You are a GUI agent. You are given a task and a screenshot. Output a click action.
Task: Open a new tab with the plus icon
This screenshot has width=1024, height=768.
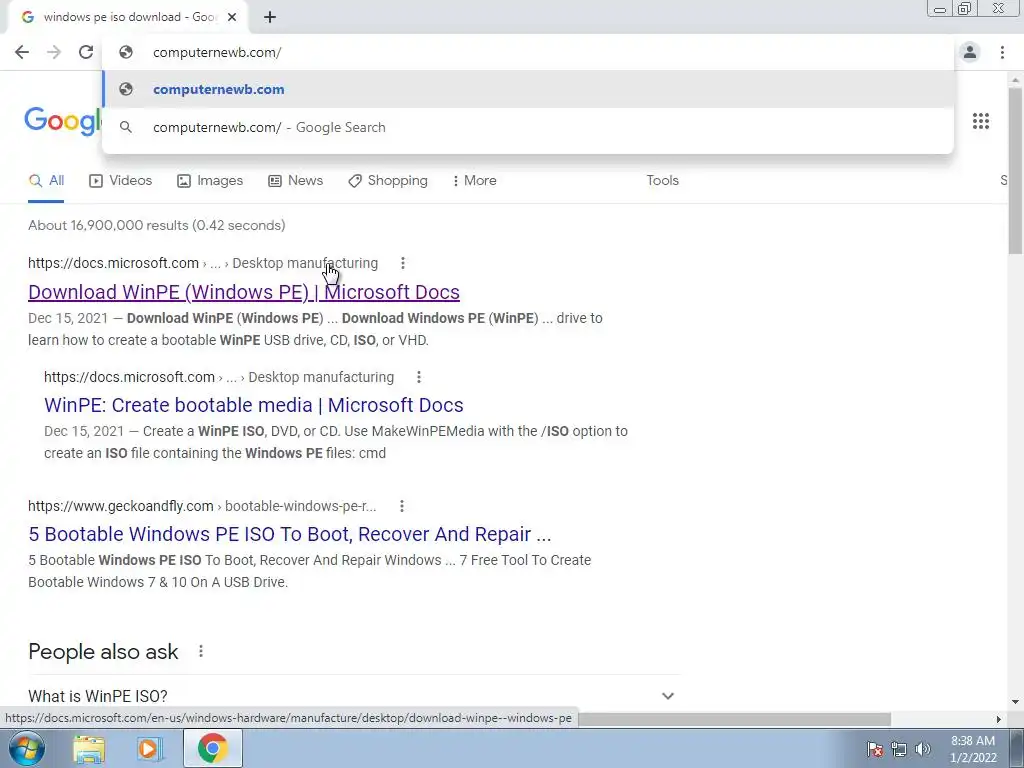[x=270, y=17]
